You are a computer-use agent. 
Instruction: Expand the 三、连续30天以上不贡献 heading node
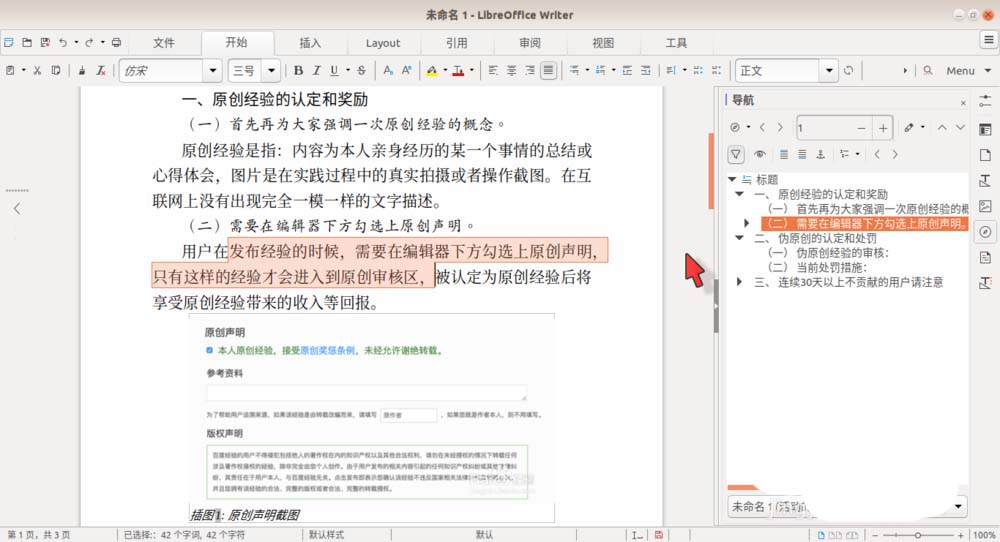click(x=738, y=282)
